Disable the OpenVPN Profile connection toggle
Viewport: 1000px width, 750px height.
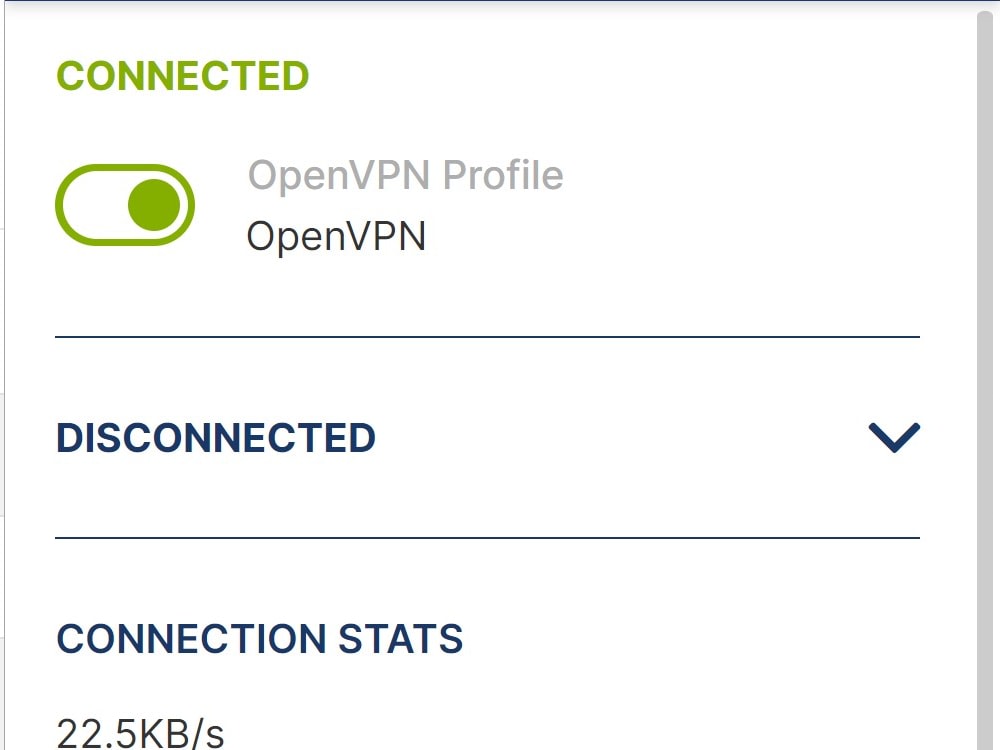tap(124, 204)
